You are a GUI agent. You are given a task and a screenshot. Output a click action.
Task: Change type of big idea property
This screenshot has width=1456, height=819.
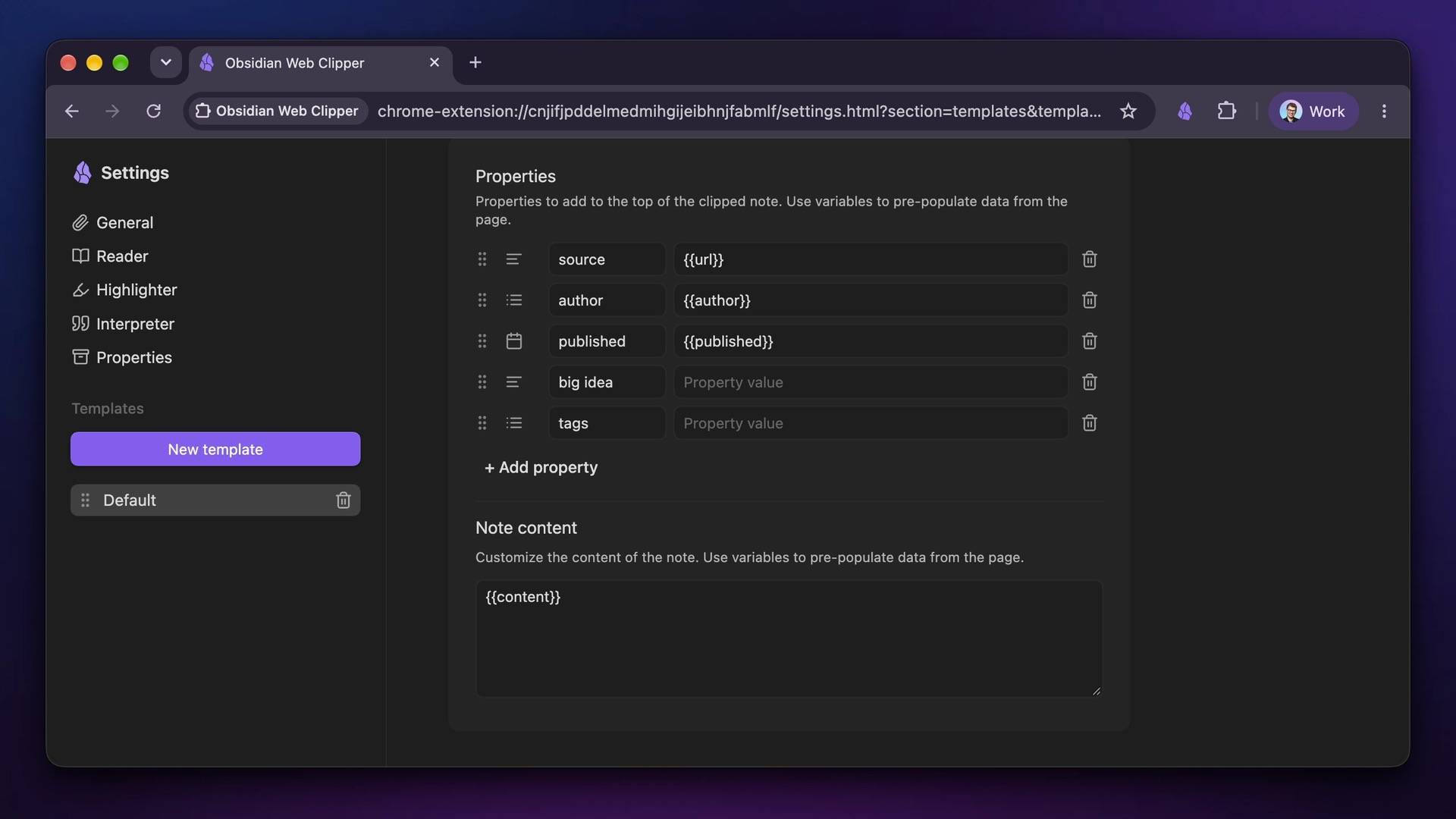pyautogui.click(x=513, y=382)
